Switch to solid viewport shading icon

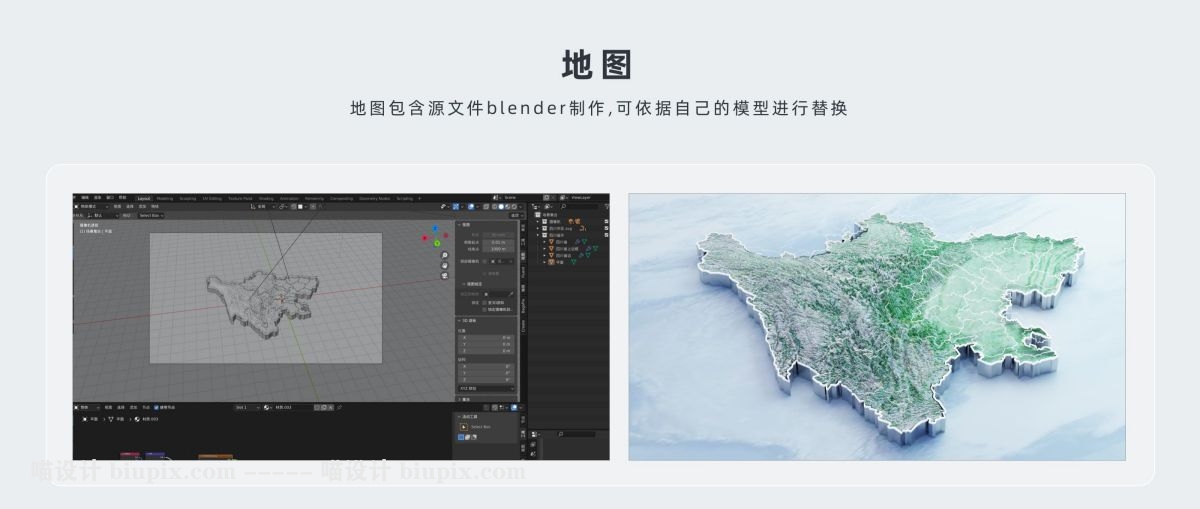499,207
